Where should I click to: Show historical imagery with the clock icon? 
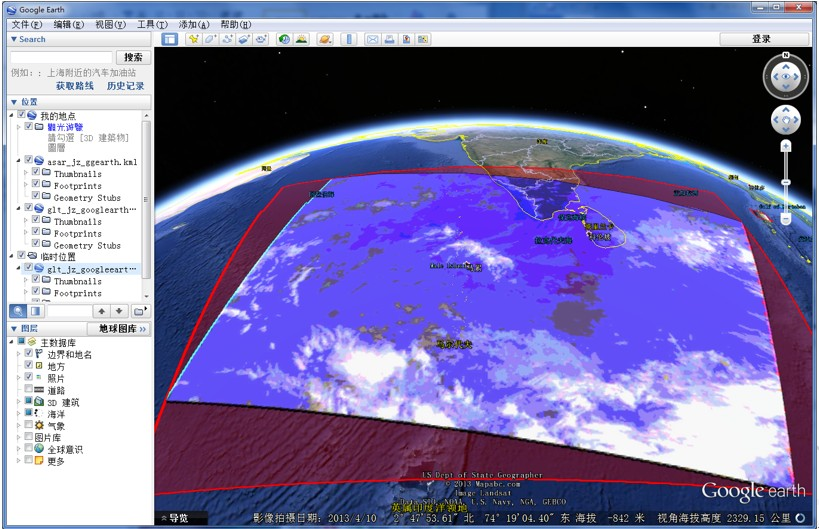(x=284, y=39)
